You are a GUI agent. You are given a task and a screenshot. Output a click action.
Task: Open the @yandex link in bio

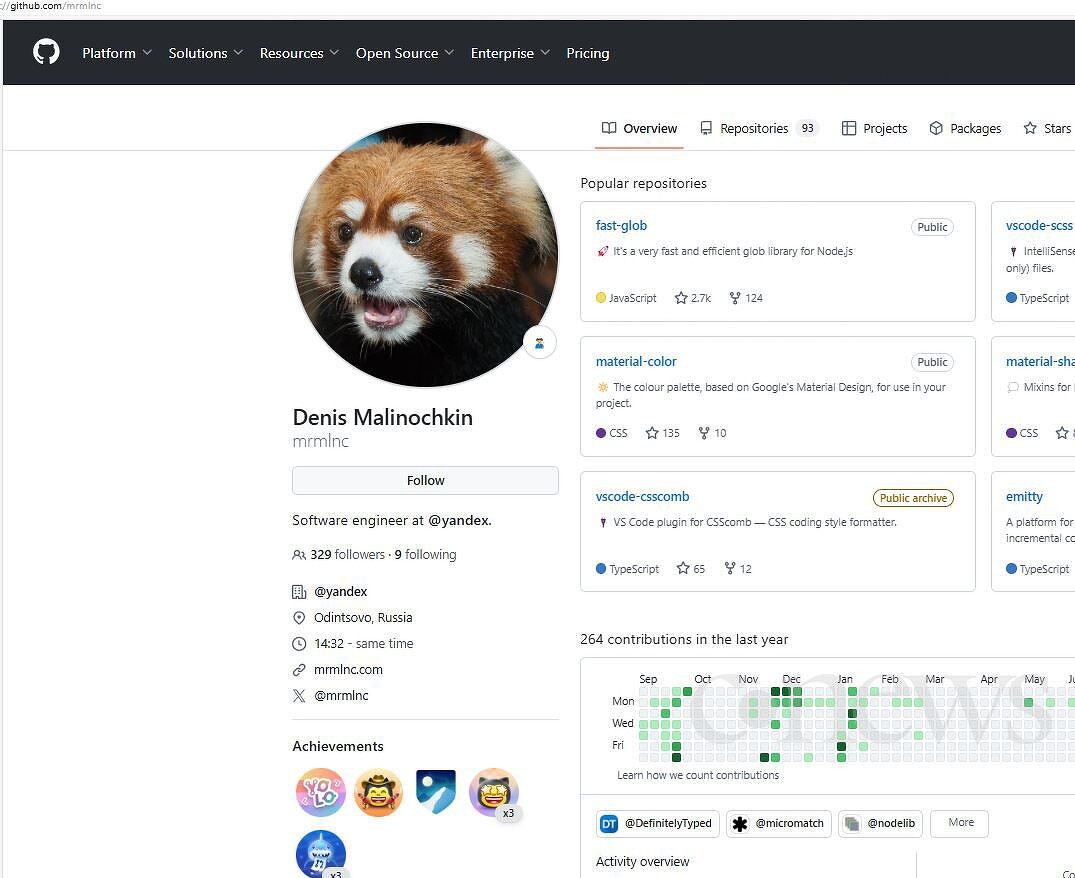click(458, 520)
